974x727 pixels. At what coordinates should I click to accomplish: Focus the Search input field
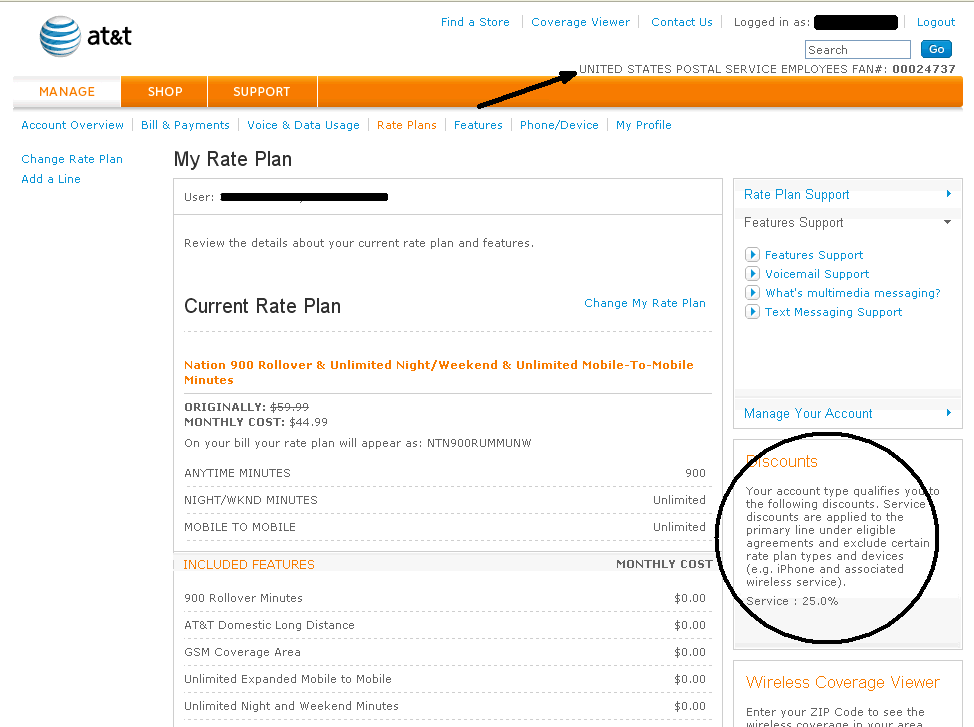(x=858, y=50)
